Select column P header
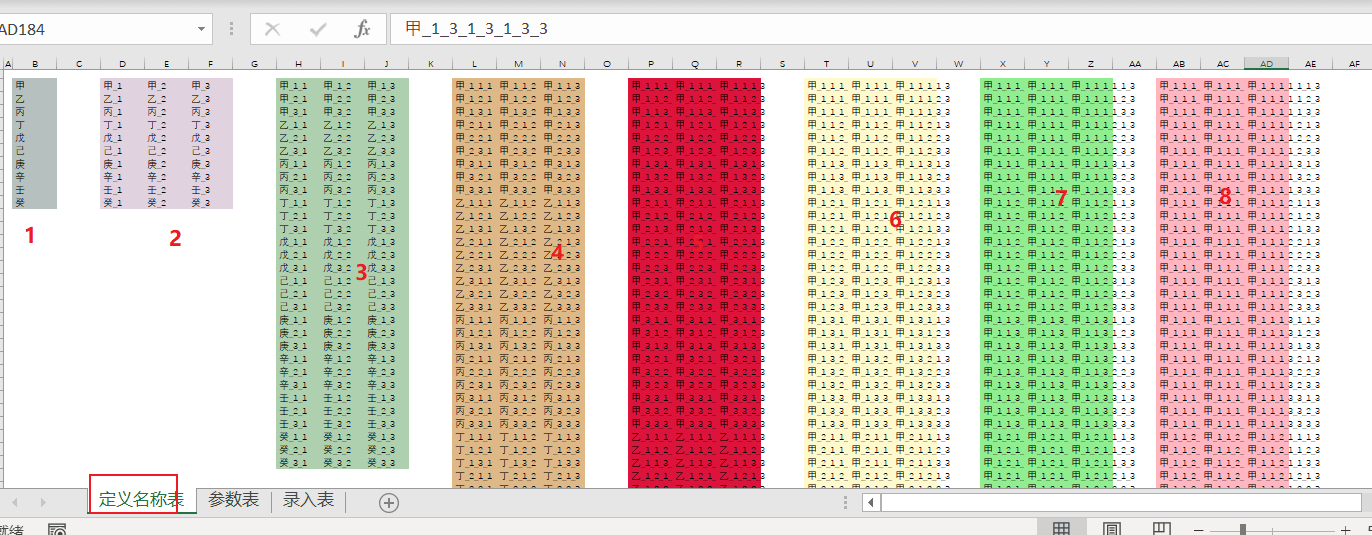This screenshot has width=1372, height=535. [650, 64]
